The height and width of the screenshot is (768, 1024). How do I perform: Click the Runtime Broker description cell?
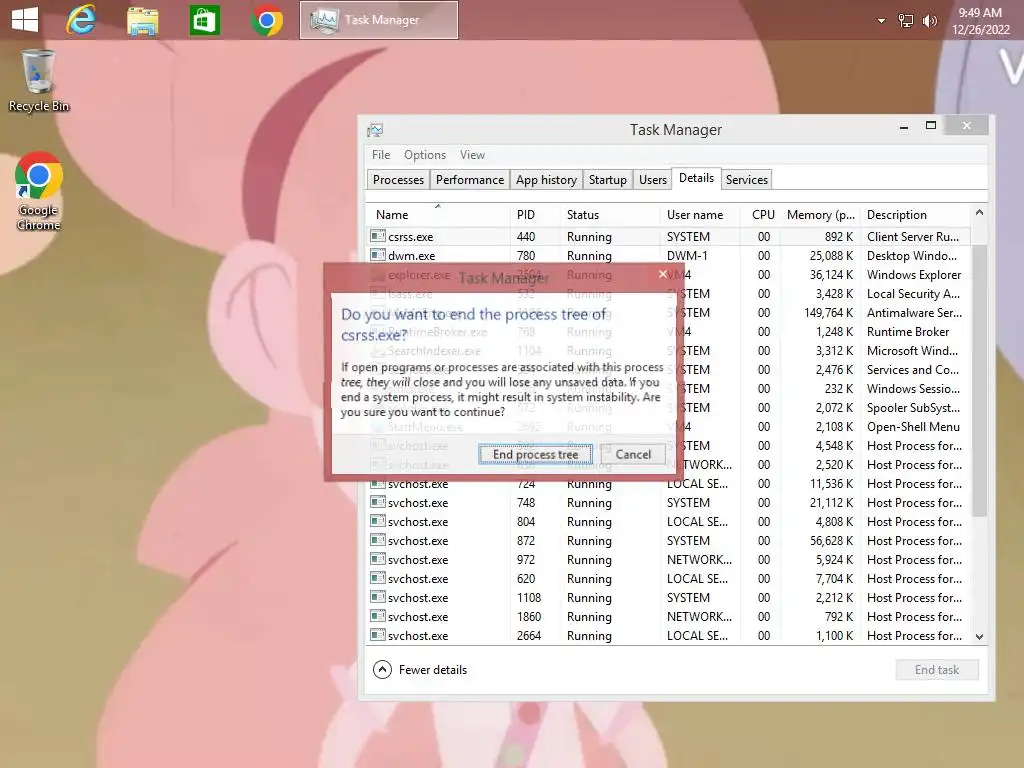908,332
